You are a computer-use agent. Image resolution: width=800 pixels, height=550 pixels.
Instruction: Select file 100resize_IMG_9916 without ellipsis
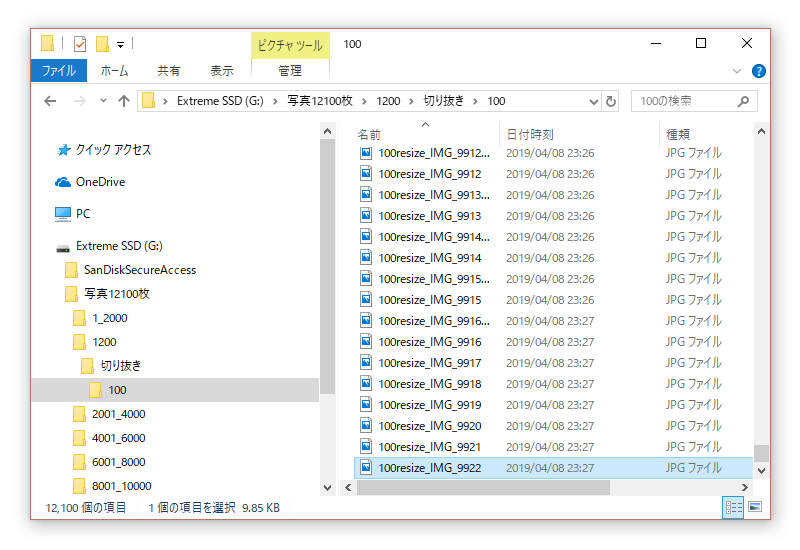[430, 342]
